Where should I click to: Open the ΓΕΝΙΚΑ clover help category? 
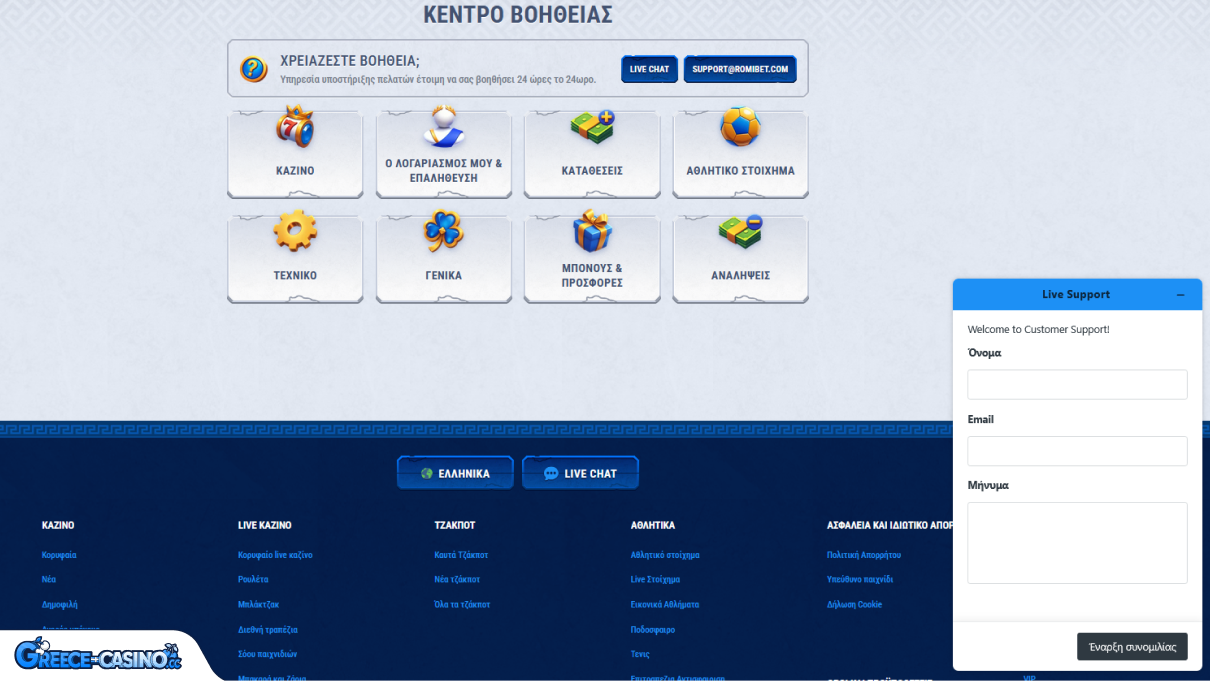point(444,258)
